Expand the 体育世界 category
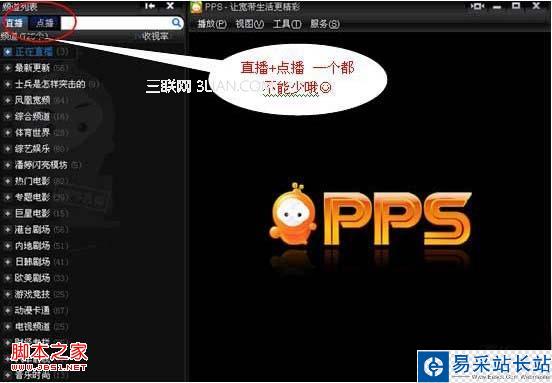 click(7, 133)
